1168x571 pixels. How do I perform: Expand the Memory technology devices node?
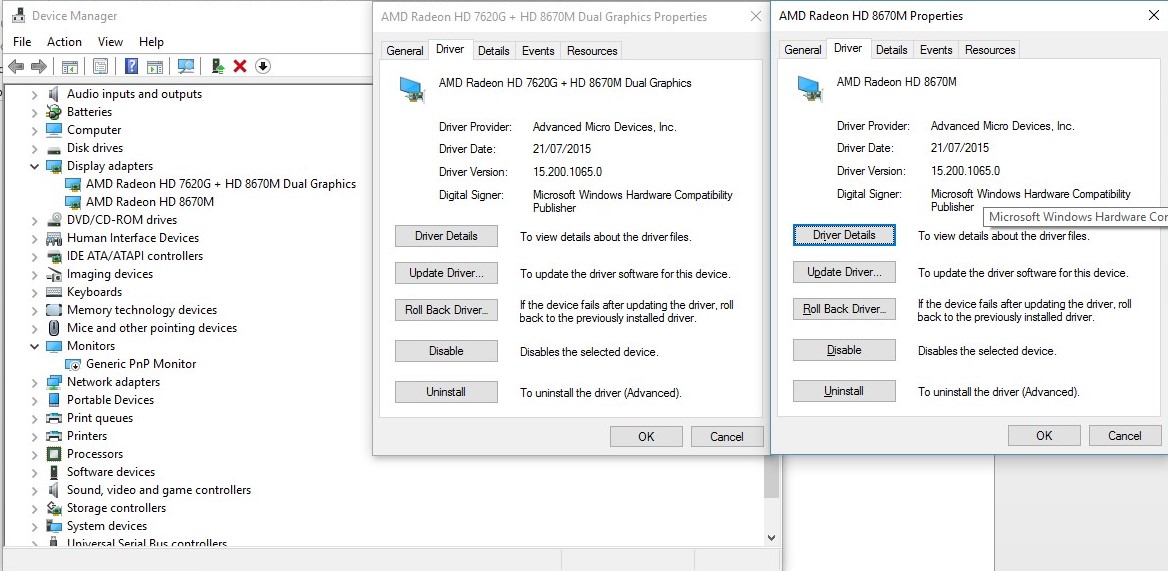click(34, 310)
